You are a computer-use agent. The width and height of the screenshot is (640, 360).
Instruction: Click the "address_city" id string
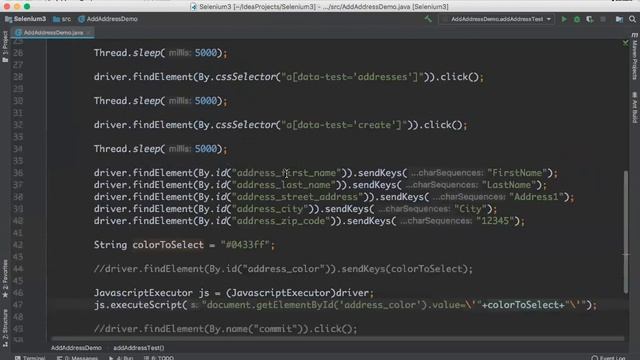[270, 209]
